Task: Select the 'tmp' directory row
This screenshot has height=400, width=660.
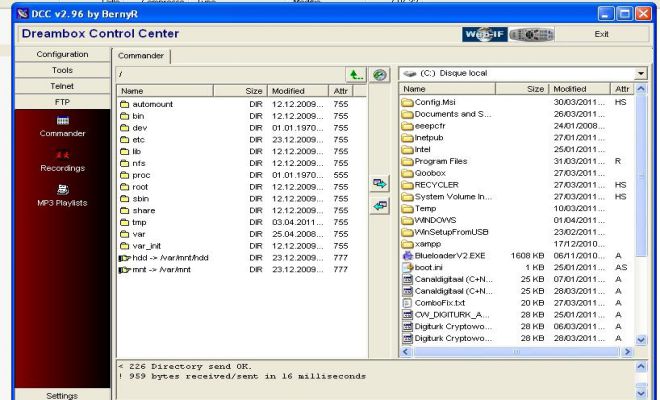Action: click(242, 222)
